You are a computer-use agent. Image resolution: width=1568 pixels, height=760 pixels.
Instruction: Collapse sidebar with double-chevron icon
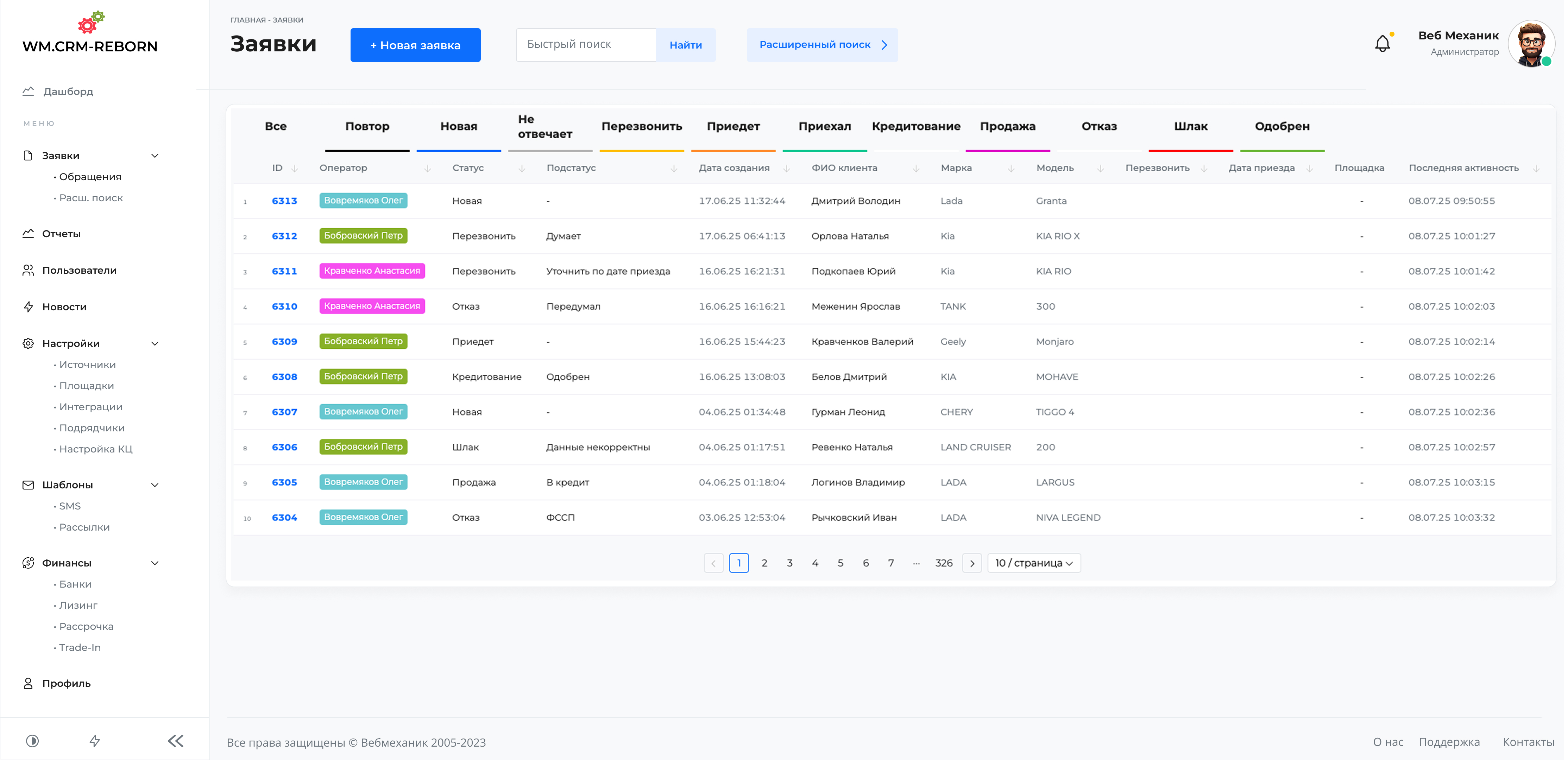click(x=175, y=741)
